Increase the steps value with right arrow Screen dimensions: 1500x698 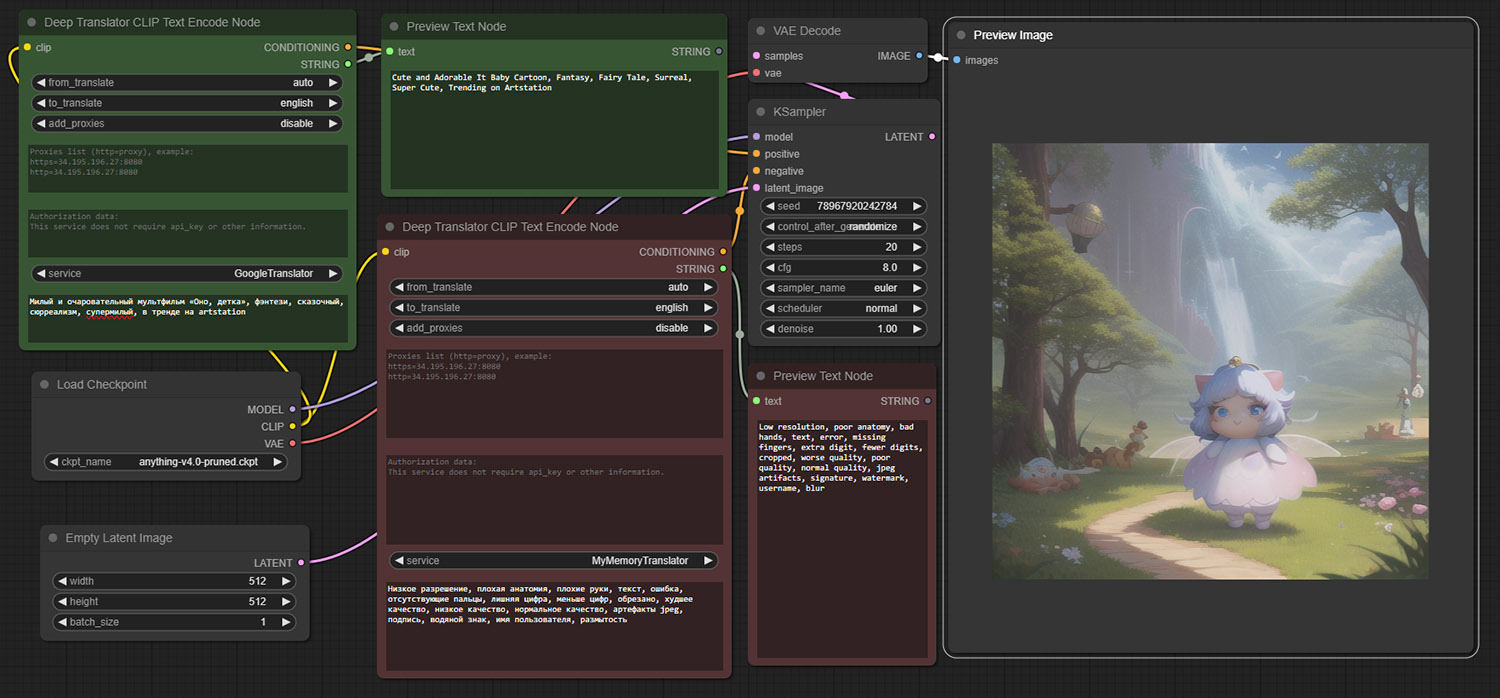(x=916, y=247)
